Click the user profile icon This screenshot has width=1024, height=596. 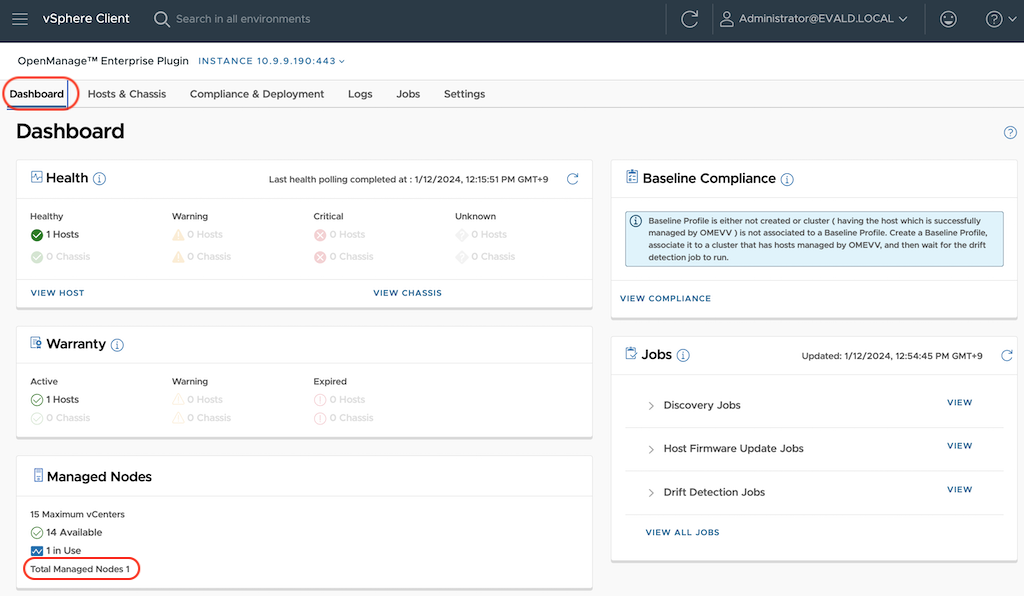click(726, 19)
